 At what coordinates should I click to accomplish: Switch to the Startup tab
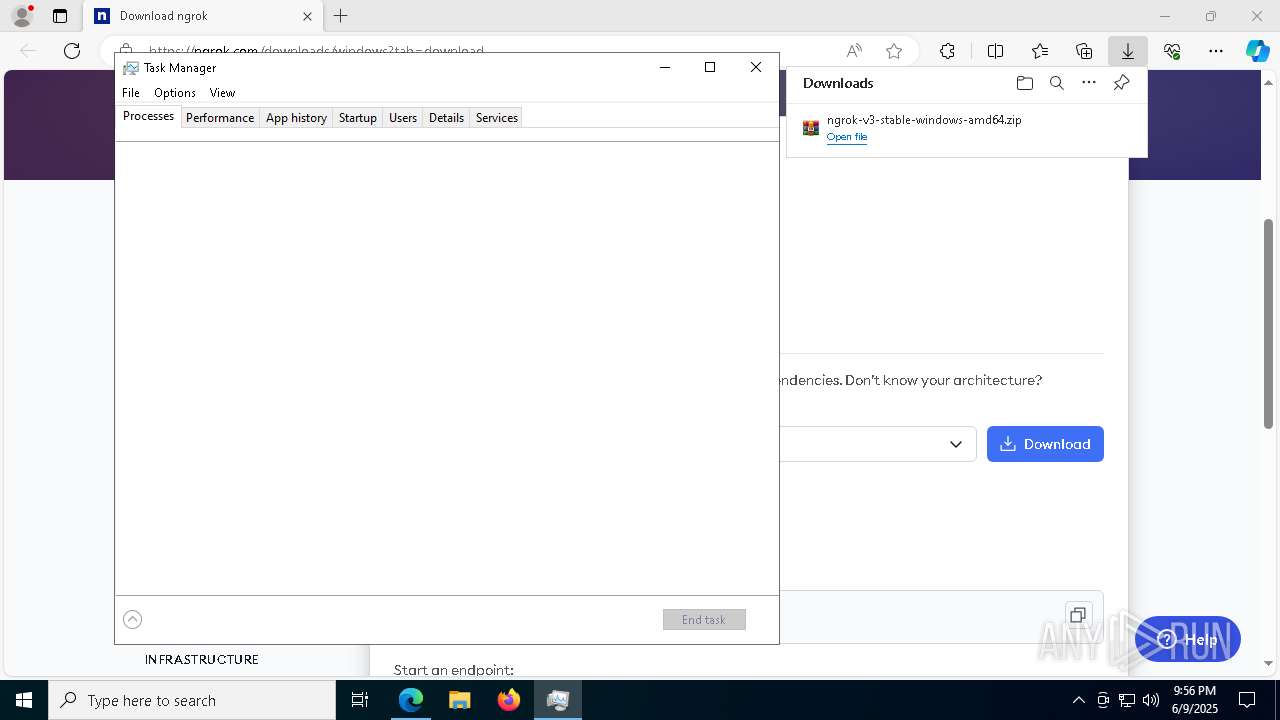tap(357, 118)
